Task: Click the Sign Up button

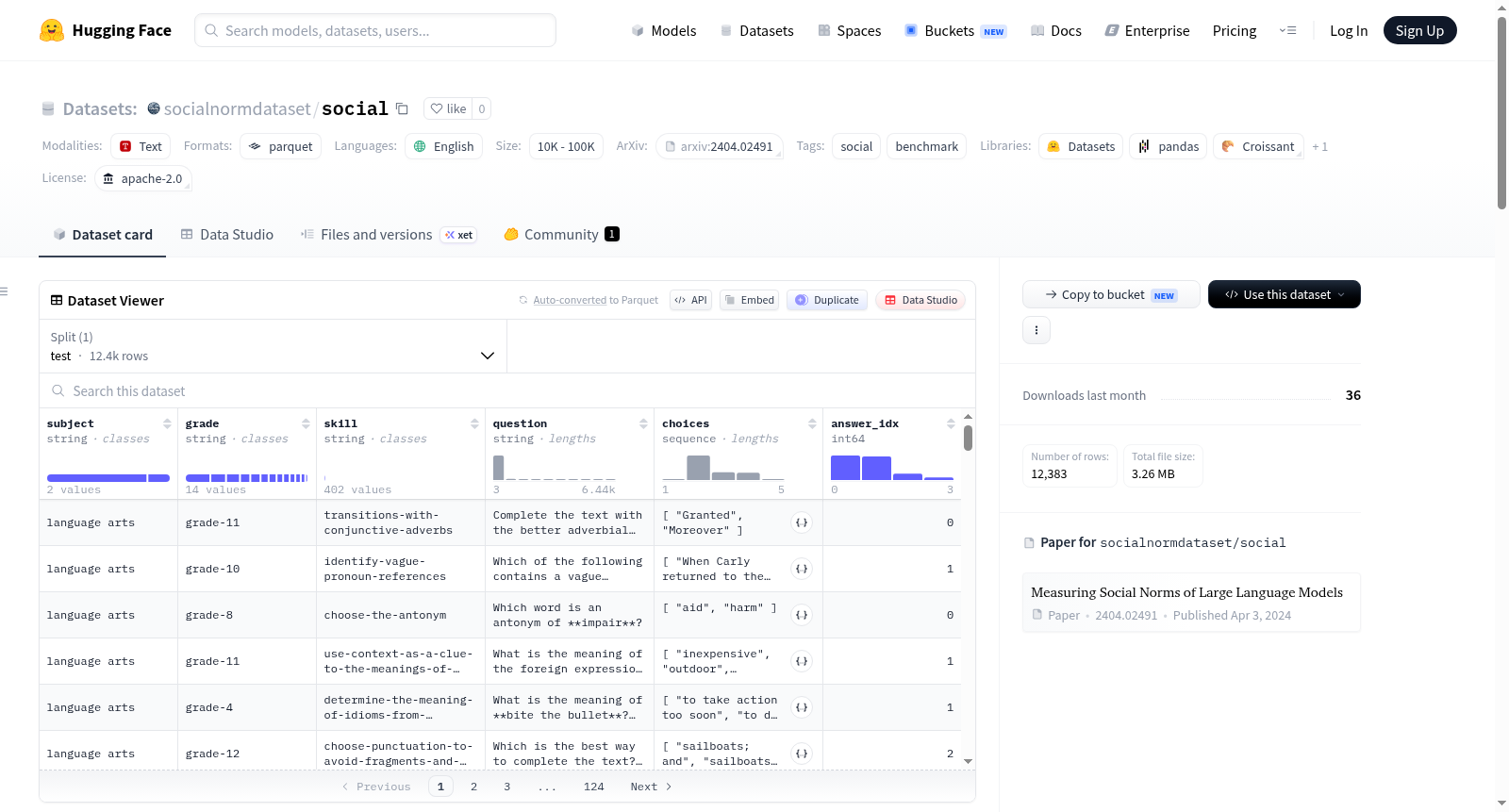Action: 1419,30
